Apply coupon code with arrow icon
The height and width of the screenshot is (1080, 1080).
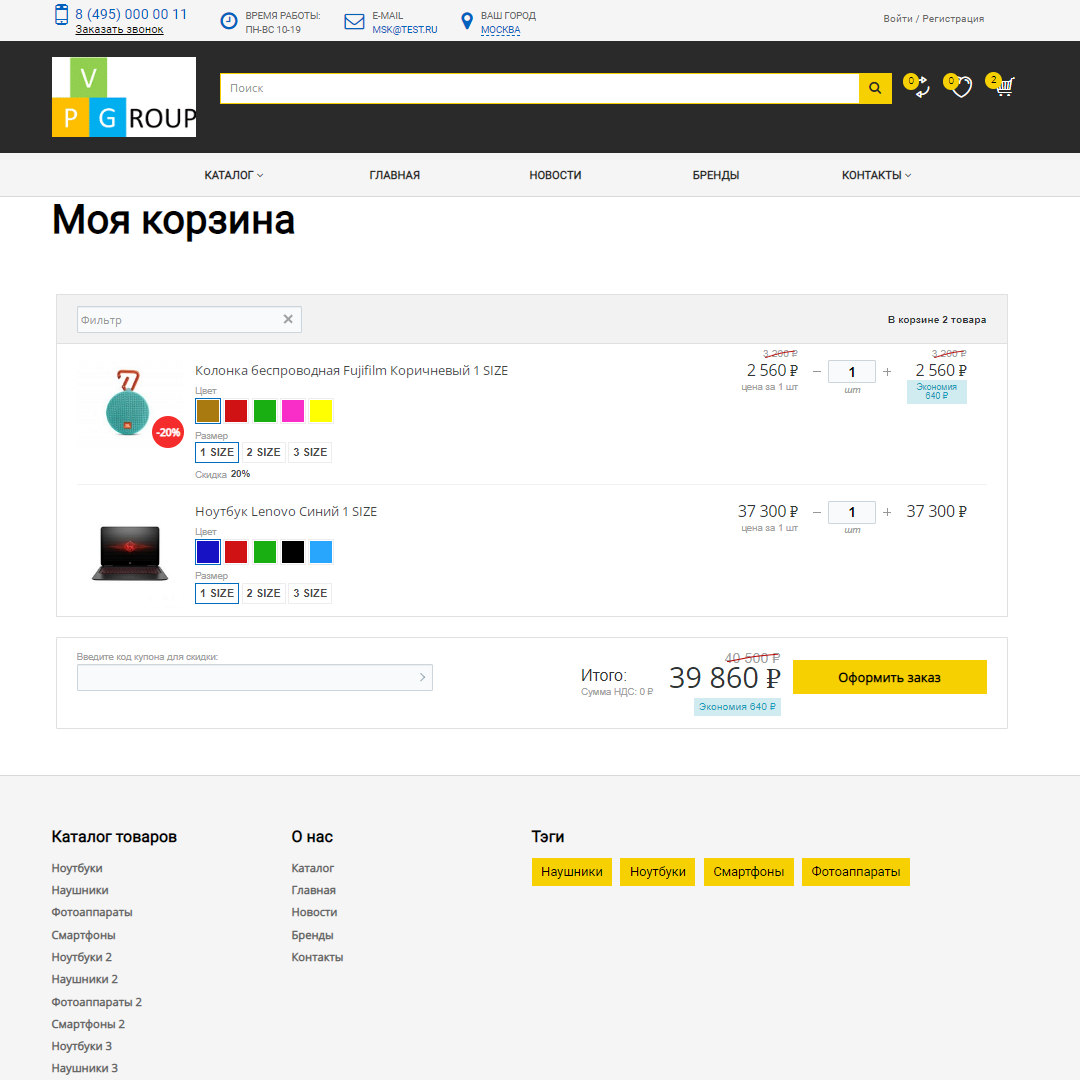click(x=422, y=678)
